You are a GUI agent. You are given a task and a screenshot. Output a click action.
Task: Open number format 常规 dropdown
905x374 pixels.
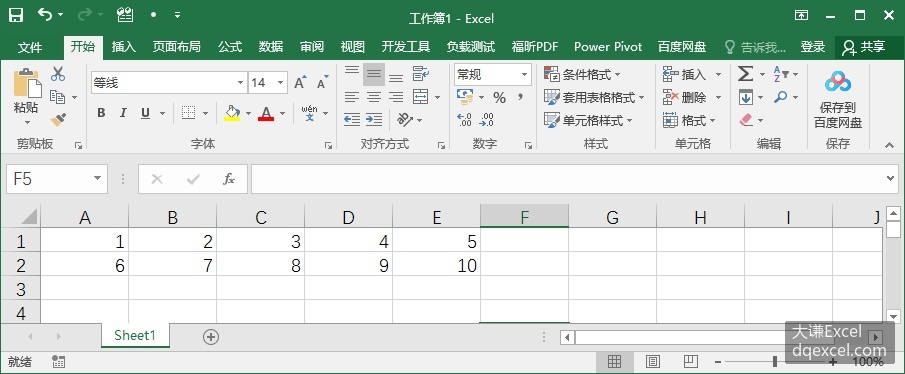pyautogui.click(x=524, y=74)
